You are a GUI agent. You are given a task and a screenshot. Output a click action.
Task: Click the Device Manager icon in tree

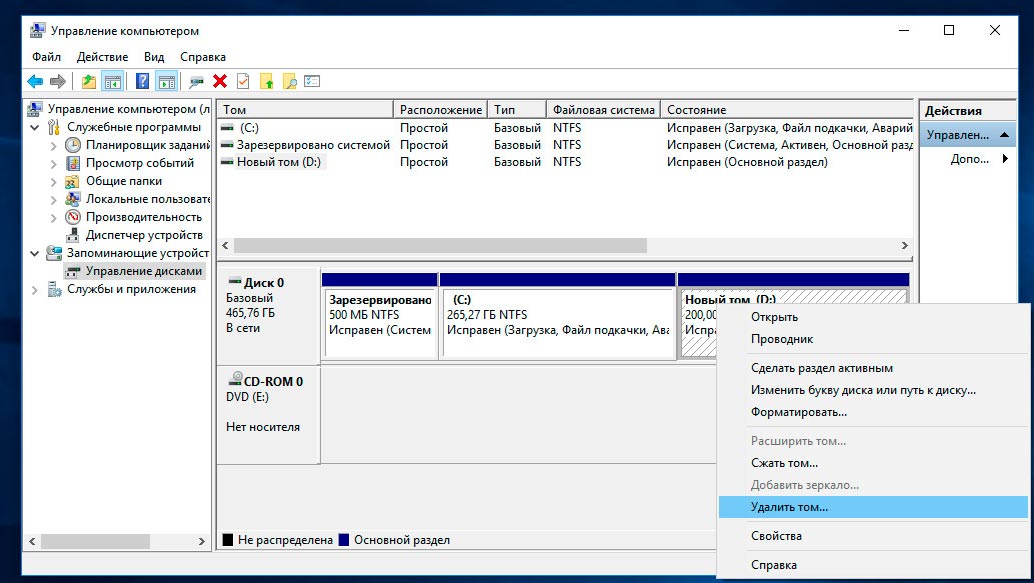[x=73, y=235]
